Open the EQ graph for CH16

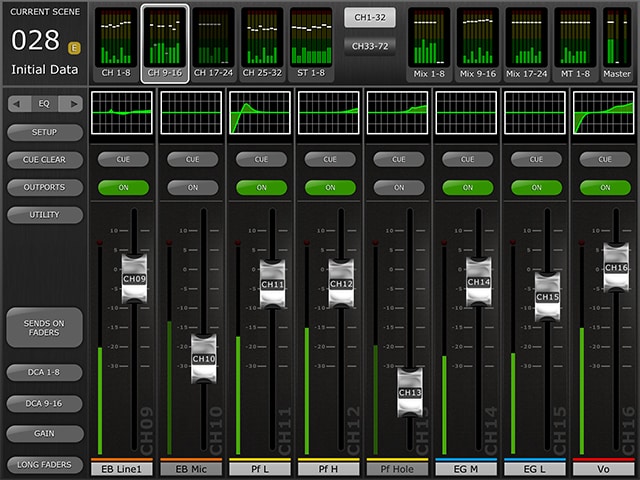click(603, 113)
